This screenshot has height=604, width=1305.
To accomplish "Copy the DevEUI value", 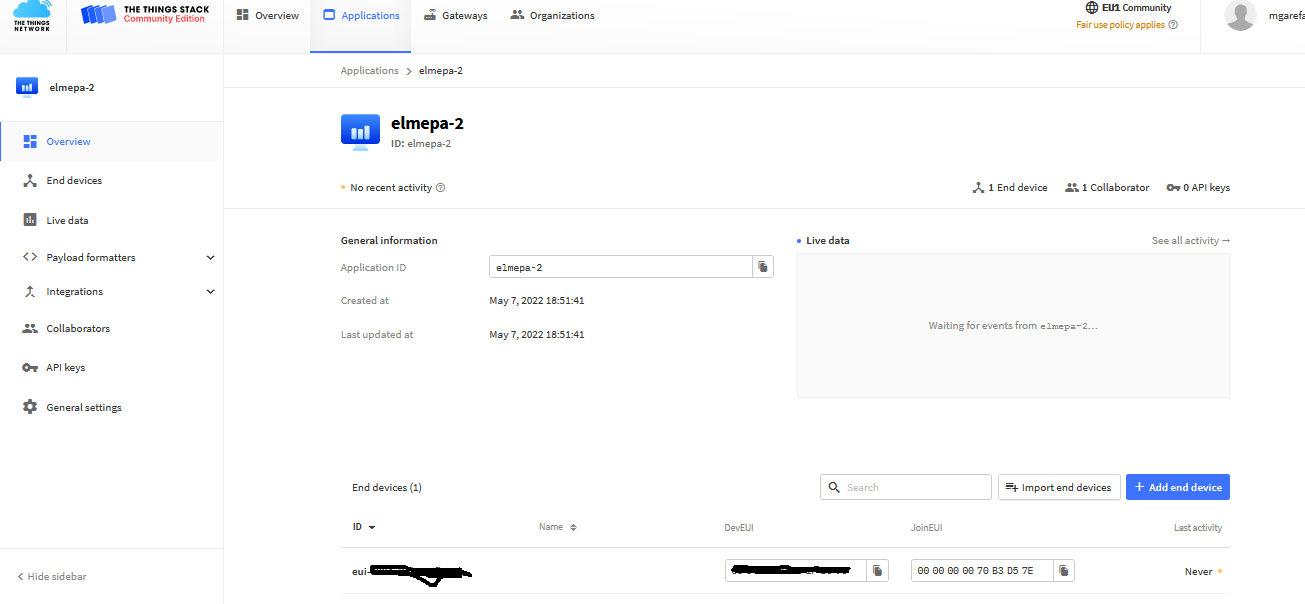I will tap(877, 571).
